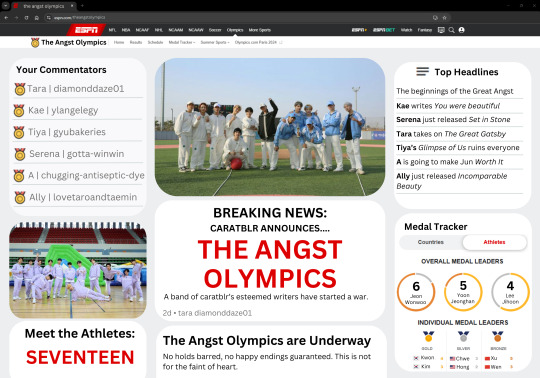This screenshot has height=378, width=540.
Task: Open the NFL menu item
Action: tap(112, 30)
